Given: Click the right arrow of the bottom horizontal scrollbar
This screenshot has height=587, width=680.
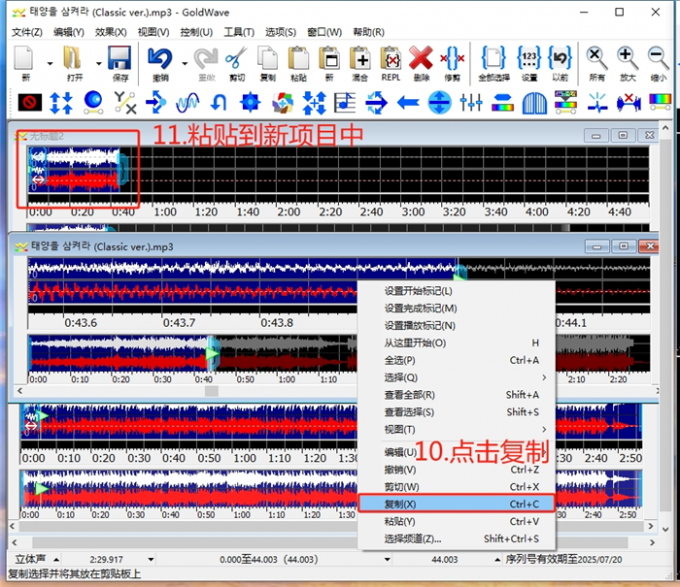Looking at the screenshot, I should (651, 542).
